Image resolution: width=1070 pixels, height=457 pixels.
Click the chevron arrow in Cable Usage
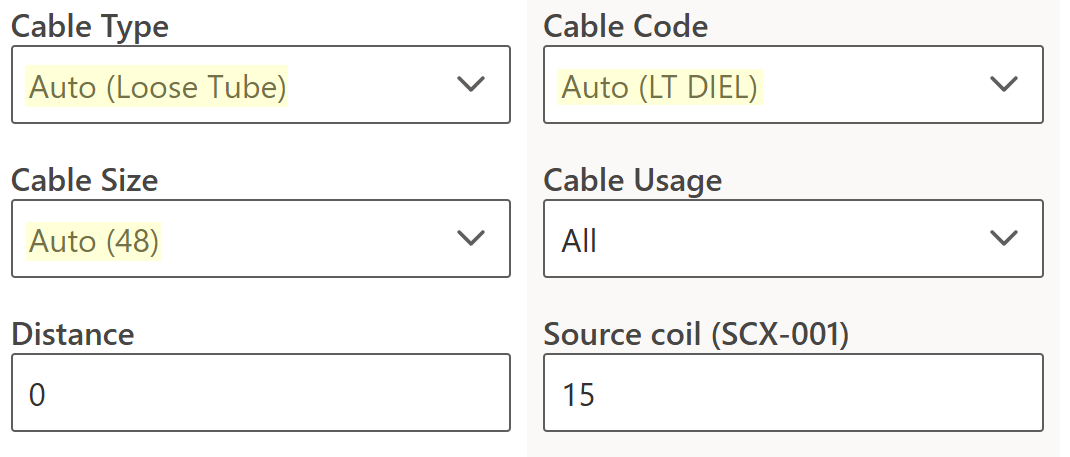coord(1002,239)
